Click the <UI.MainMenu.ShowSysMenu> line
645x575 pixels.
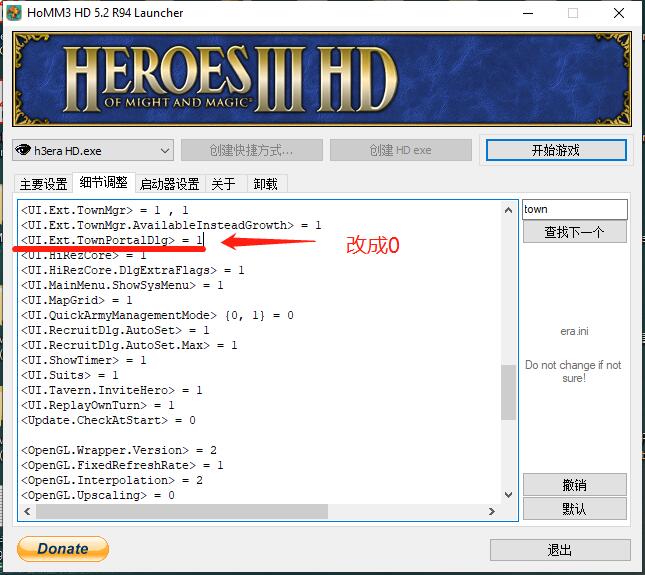pyautogui.click(x=122, y=285)
